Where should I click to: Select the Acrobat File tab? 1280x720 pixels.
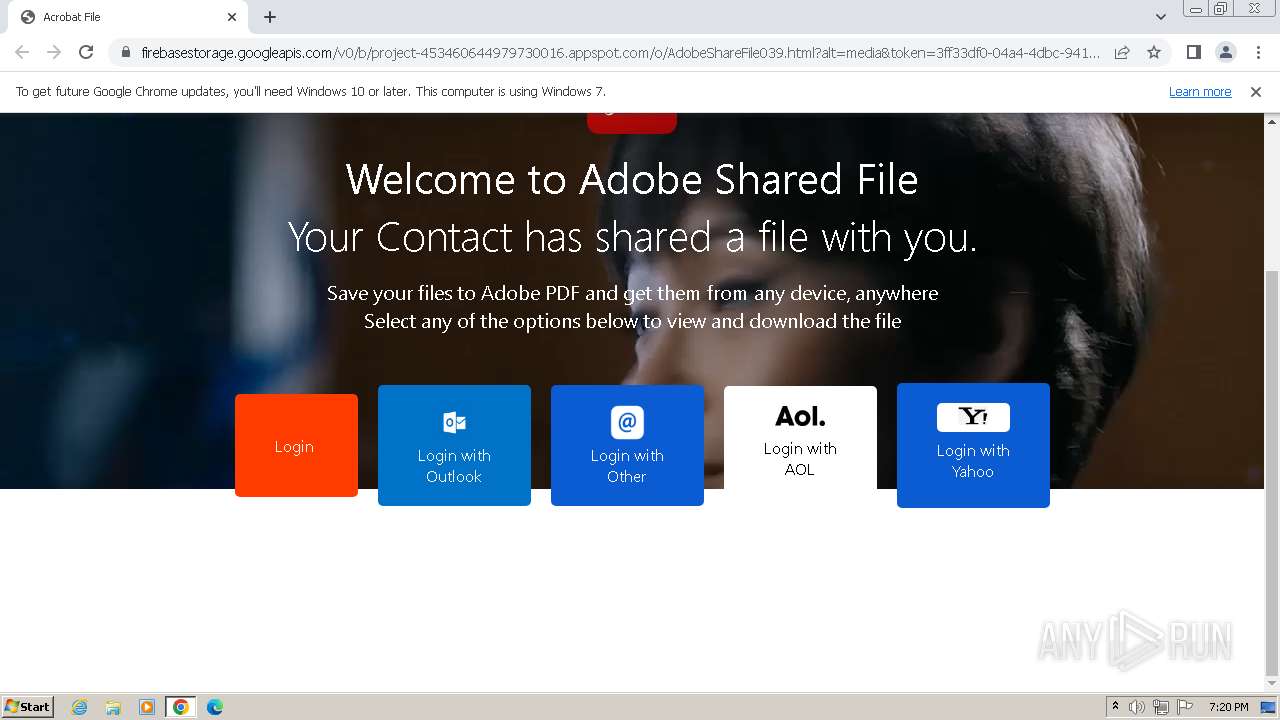pos(128,17)
